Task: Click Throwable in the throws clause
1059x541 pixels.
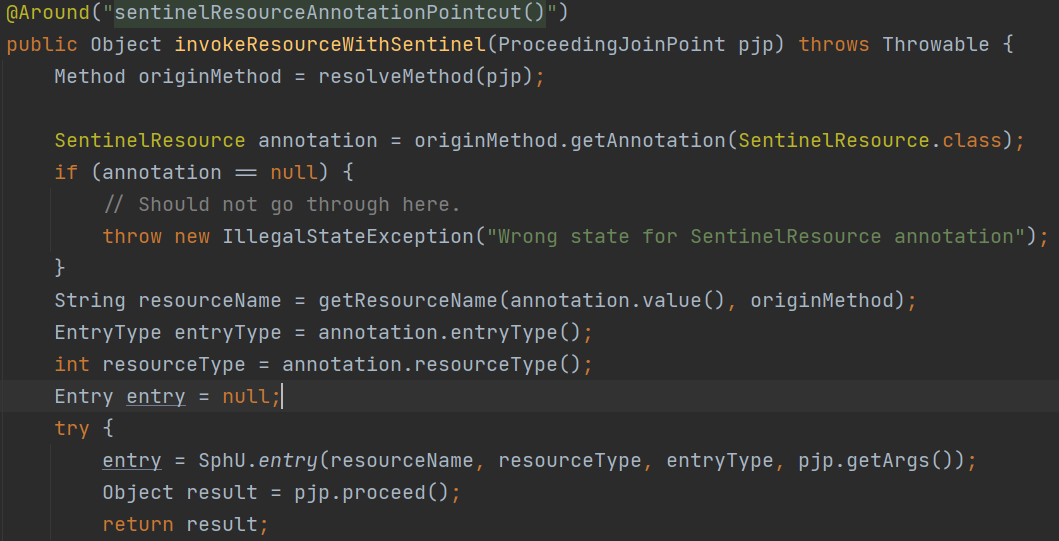Action: (936, 45)
